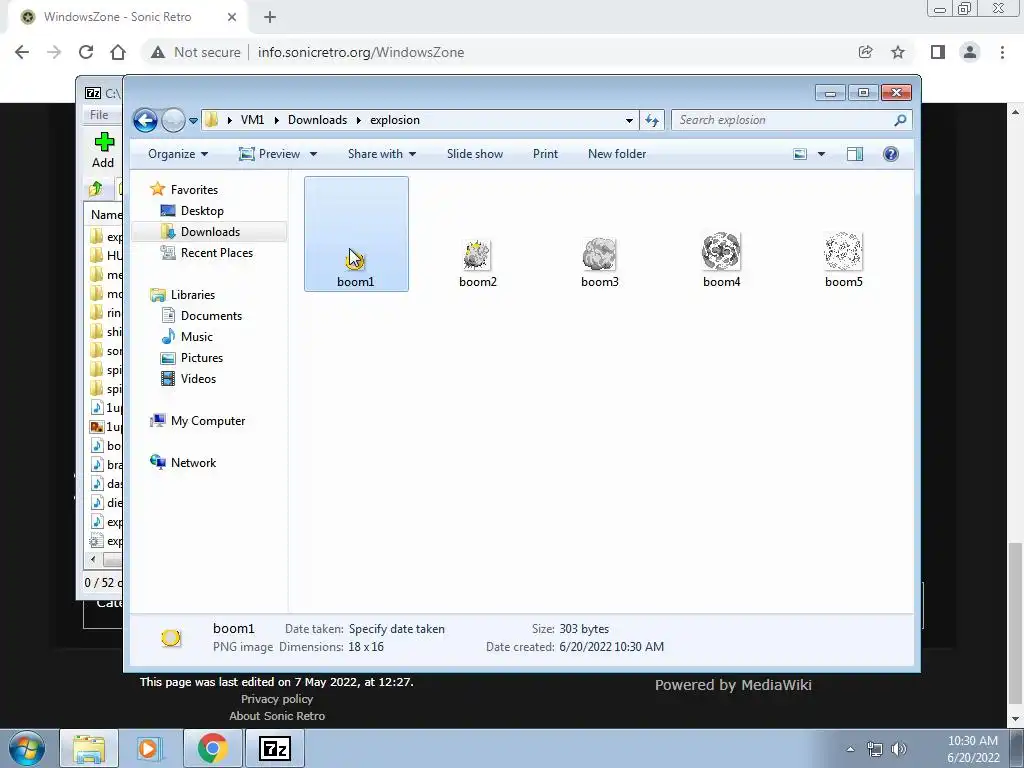The width and height of the screenshot is (1024, 768).
Task: Open the view options dropdown arrow
Action: (822, 154)
